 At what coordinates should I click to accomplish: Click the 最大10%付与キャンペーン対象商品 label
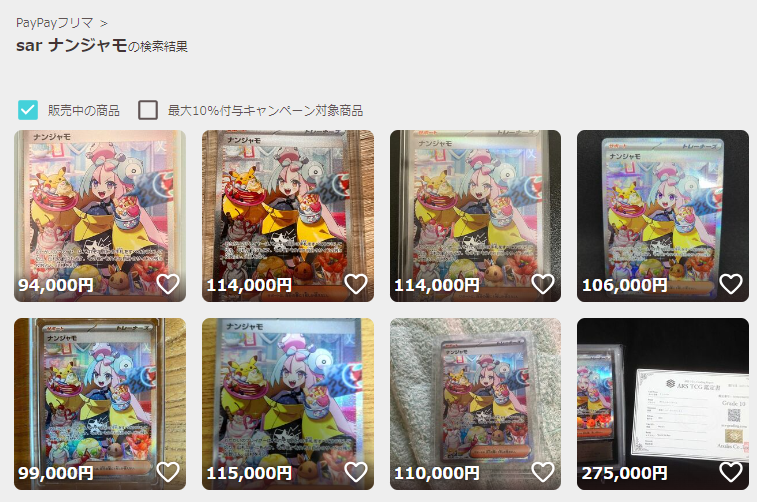coord(265,111)
